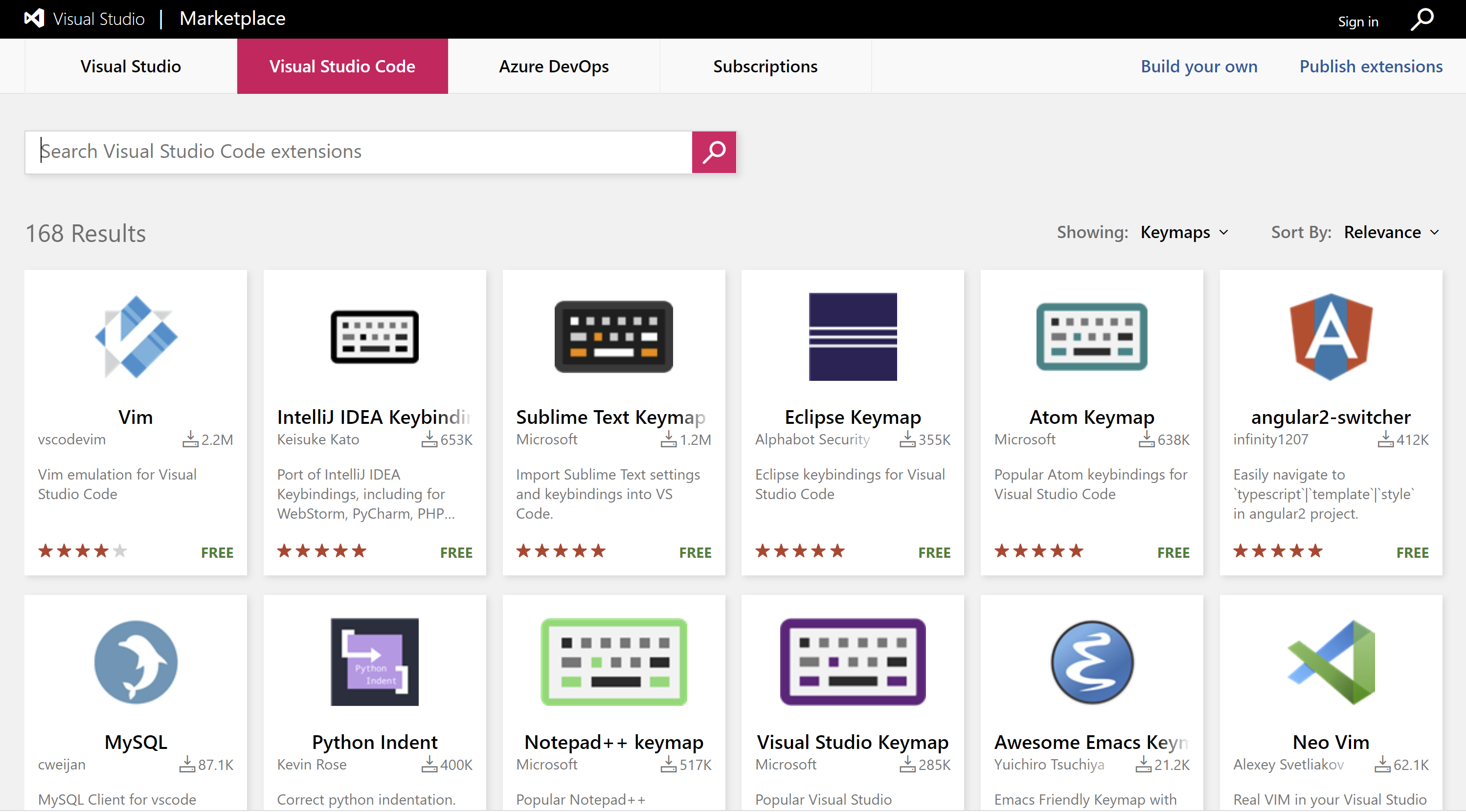
Task: Click the magenta search button icon
Action: (714, 153)
